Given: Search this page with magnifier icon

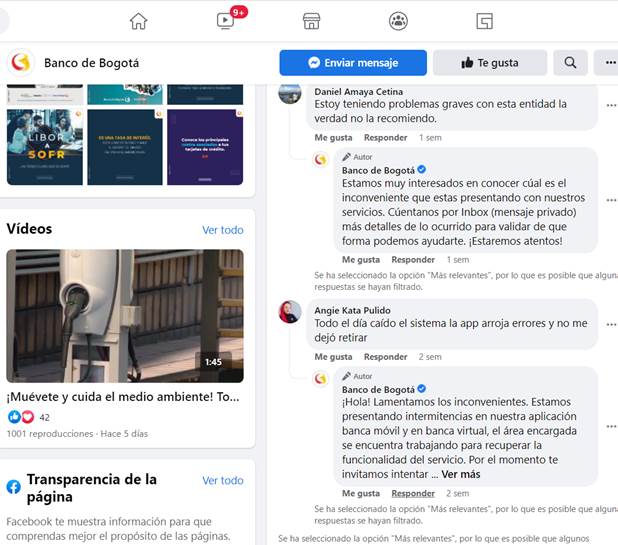Looking at the screenshot, I should click(570, 63).
